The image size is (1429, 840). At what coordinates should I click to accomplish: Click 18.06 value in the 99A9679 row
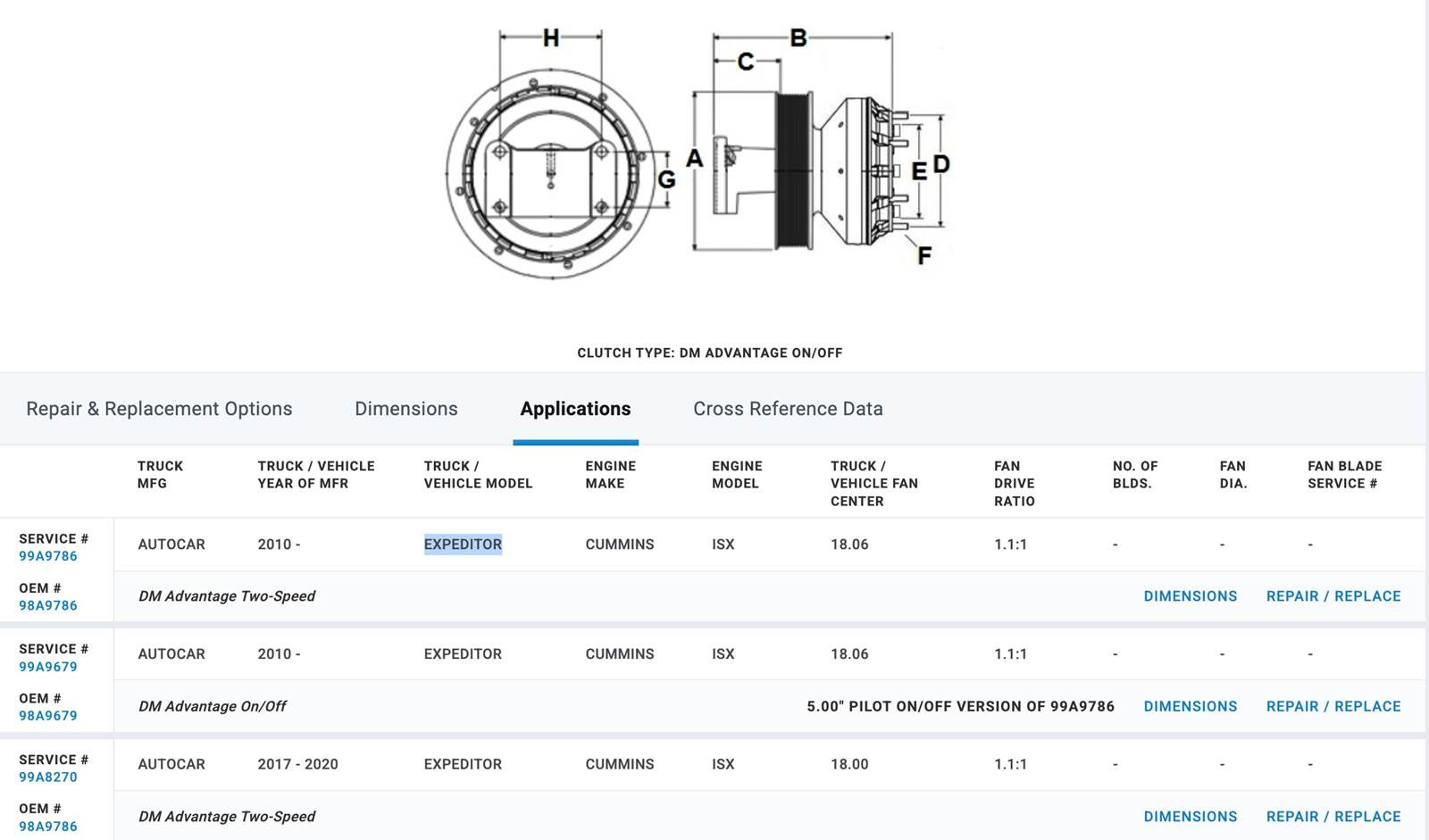coord(849,654)
